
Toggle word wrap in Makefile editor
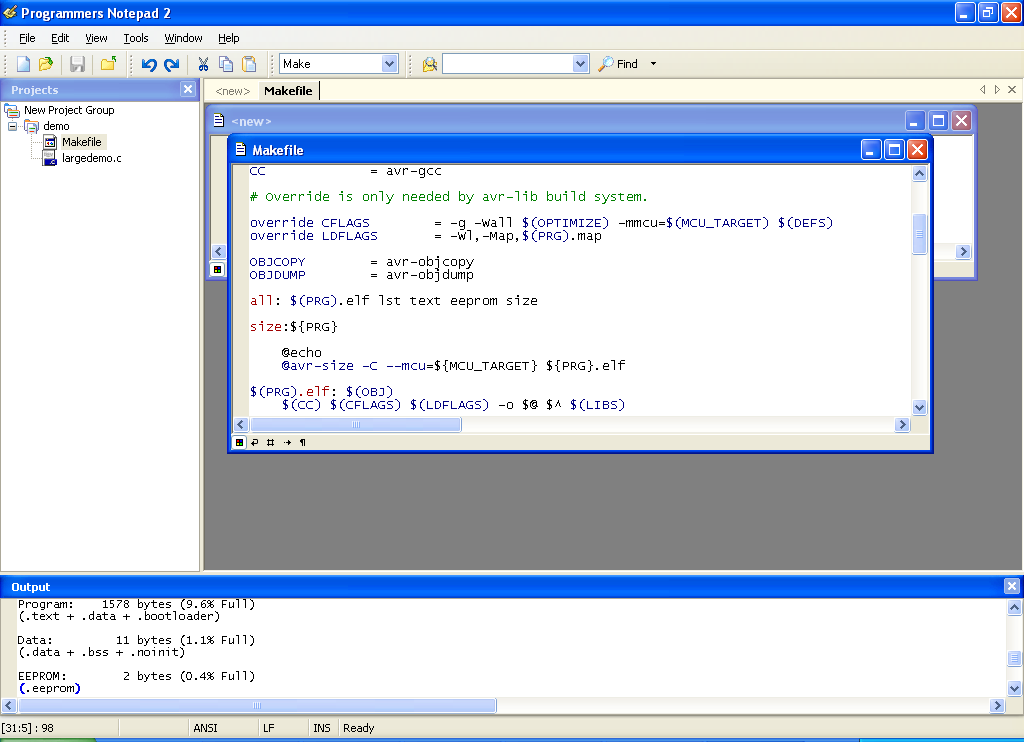coord(255,442)
